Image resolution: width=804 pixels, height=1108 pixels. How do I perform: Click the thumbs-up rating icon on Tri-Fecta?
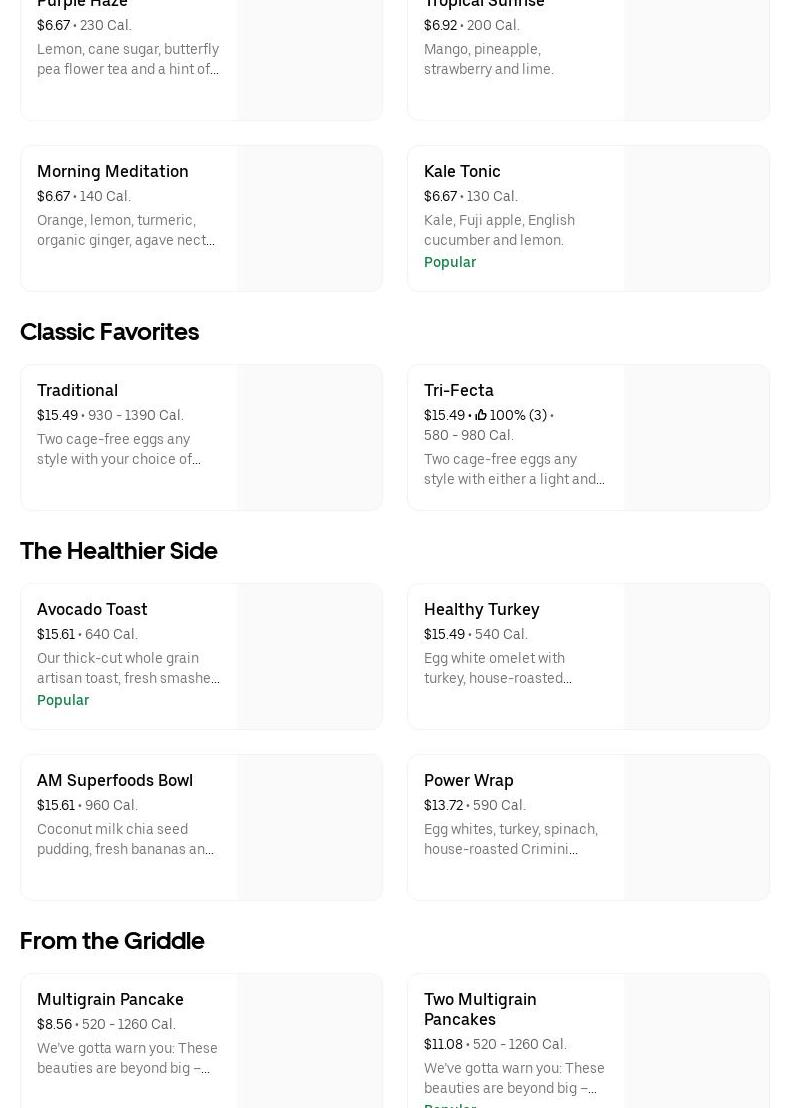[x=481, y=415]
